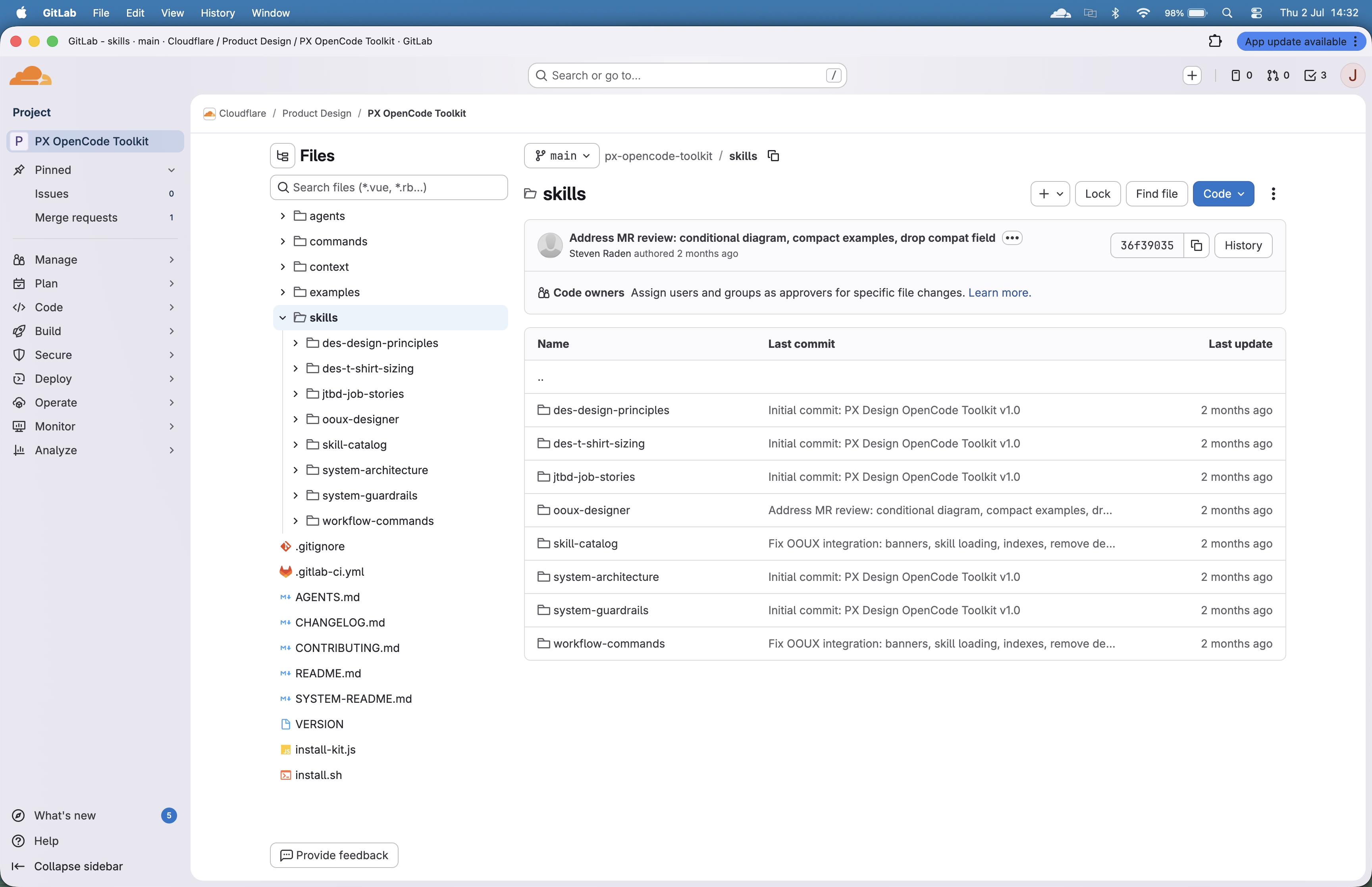The image size is (1372, 887).
Task: Open the create new plus icon in top bar
Action: 1192,75
